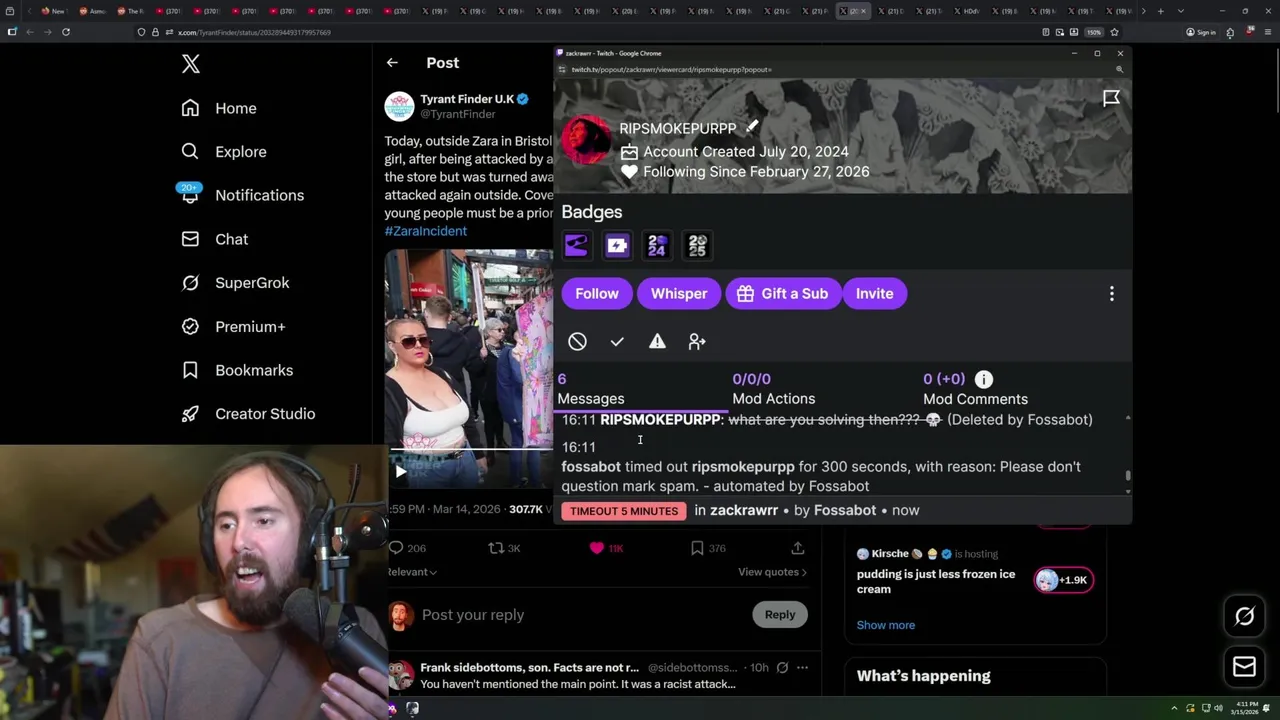The image size is (1280, 720).
Task: Click the +1.9K listeners badge
Action: [1064, 580]
